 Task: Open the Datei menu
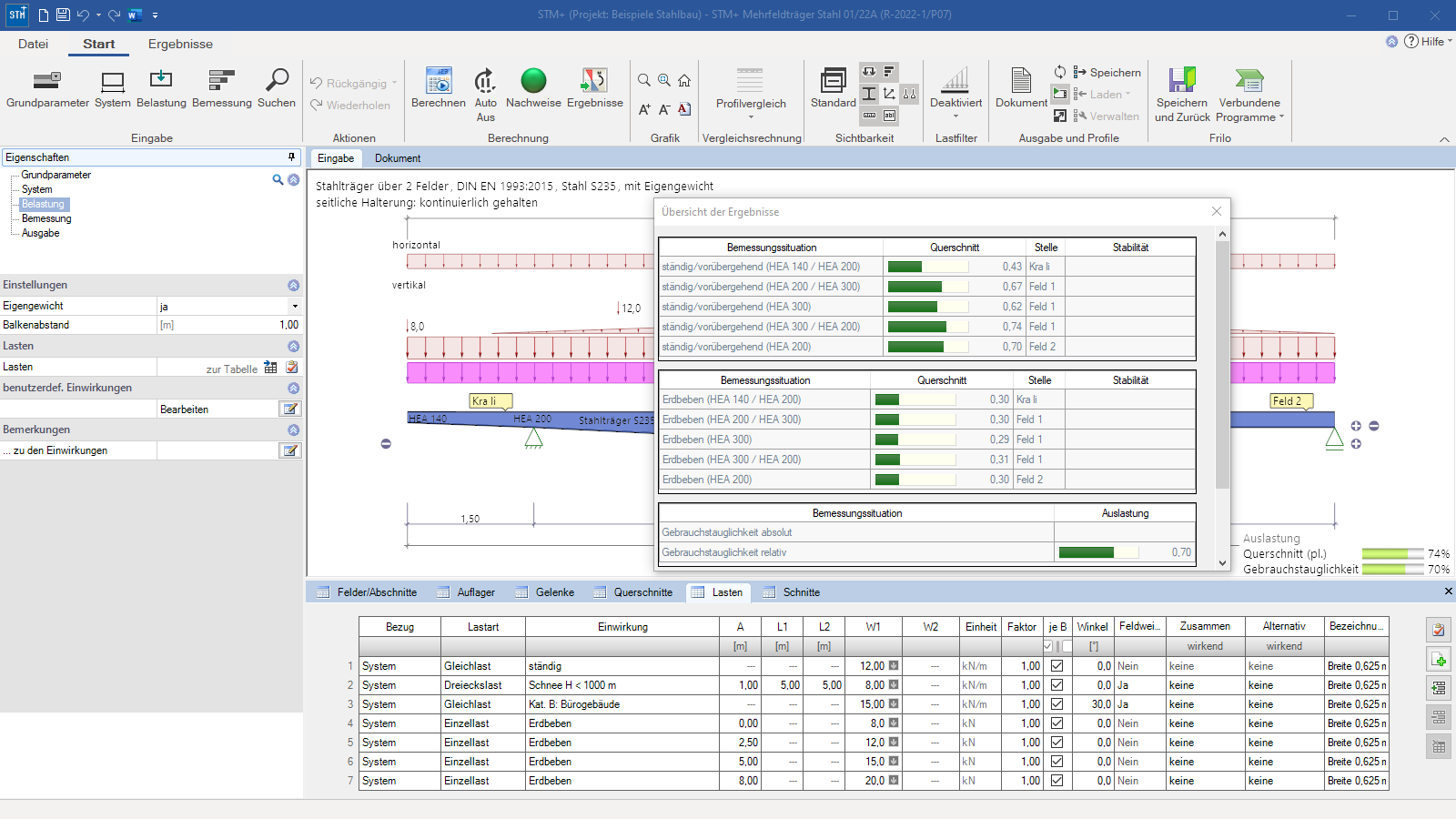[33, 44]
